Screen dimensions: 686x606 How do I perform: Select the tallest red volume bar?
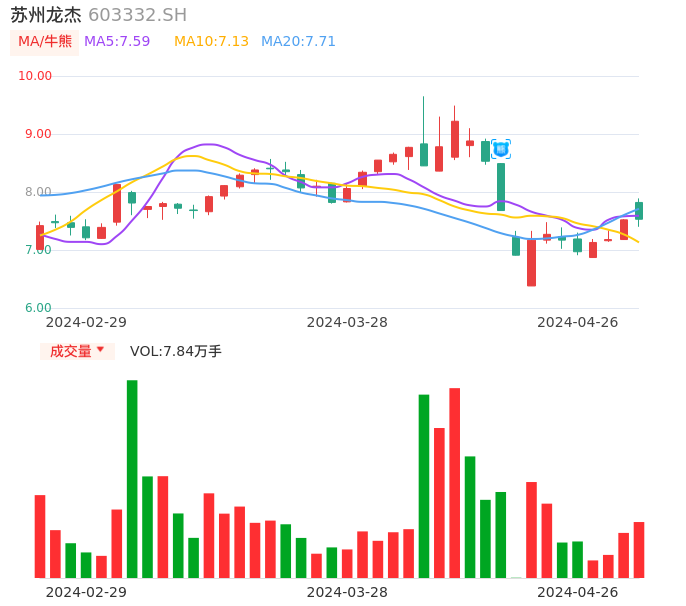point(455,482)
